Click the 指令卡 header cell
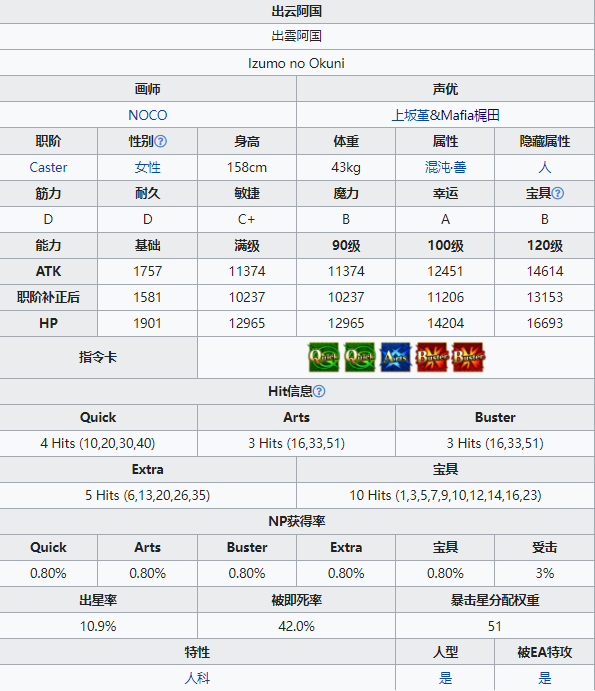This screenshot has height=691, width=595. [98, 357]
